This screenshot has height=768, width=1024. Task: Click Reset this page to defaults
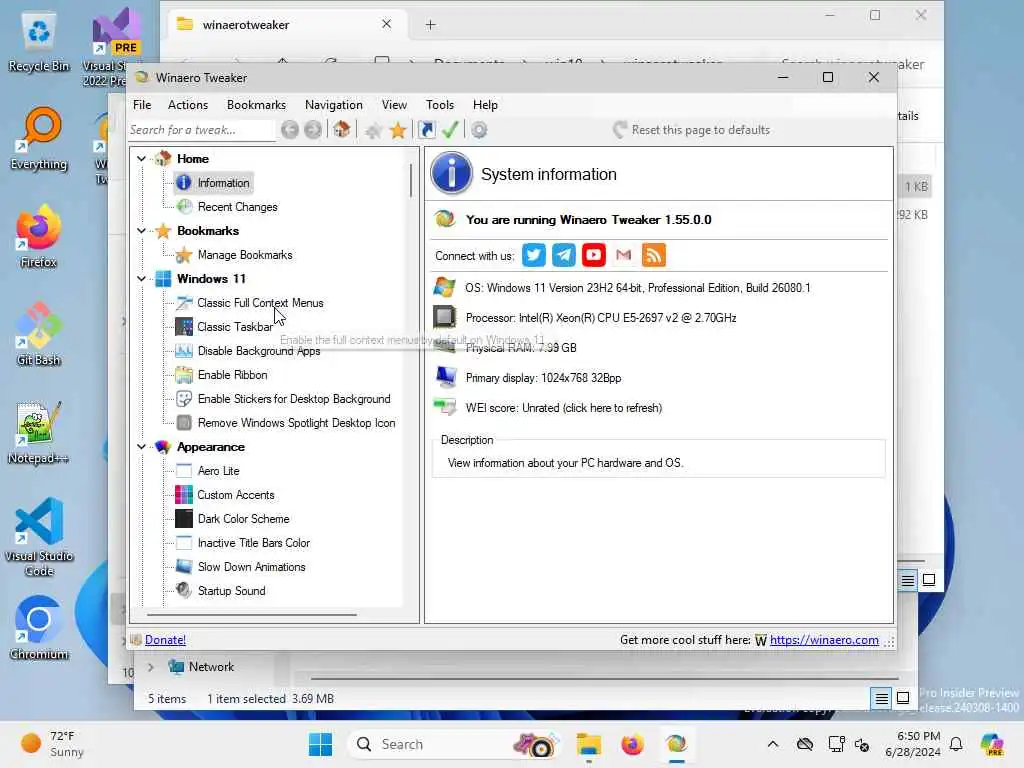[x=692, y=130]
